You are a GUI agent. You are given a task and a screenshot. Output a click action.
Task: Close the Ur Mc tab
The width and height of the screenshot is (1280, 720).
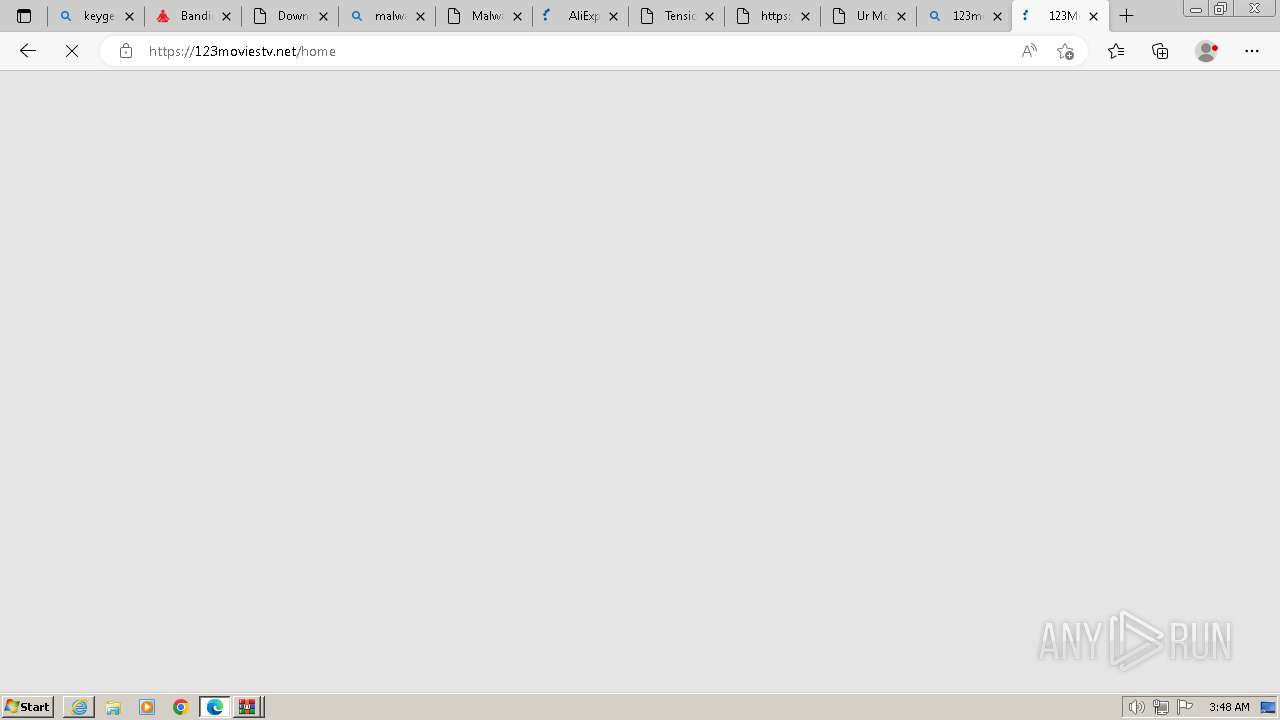(x=901, y=16)
